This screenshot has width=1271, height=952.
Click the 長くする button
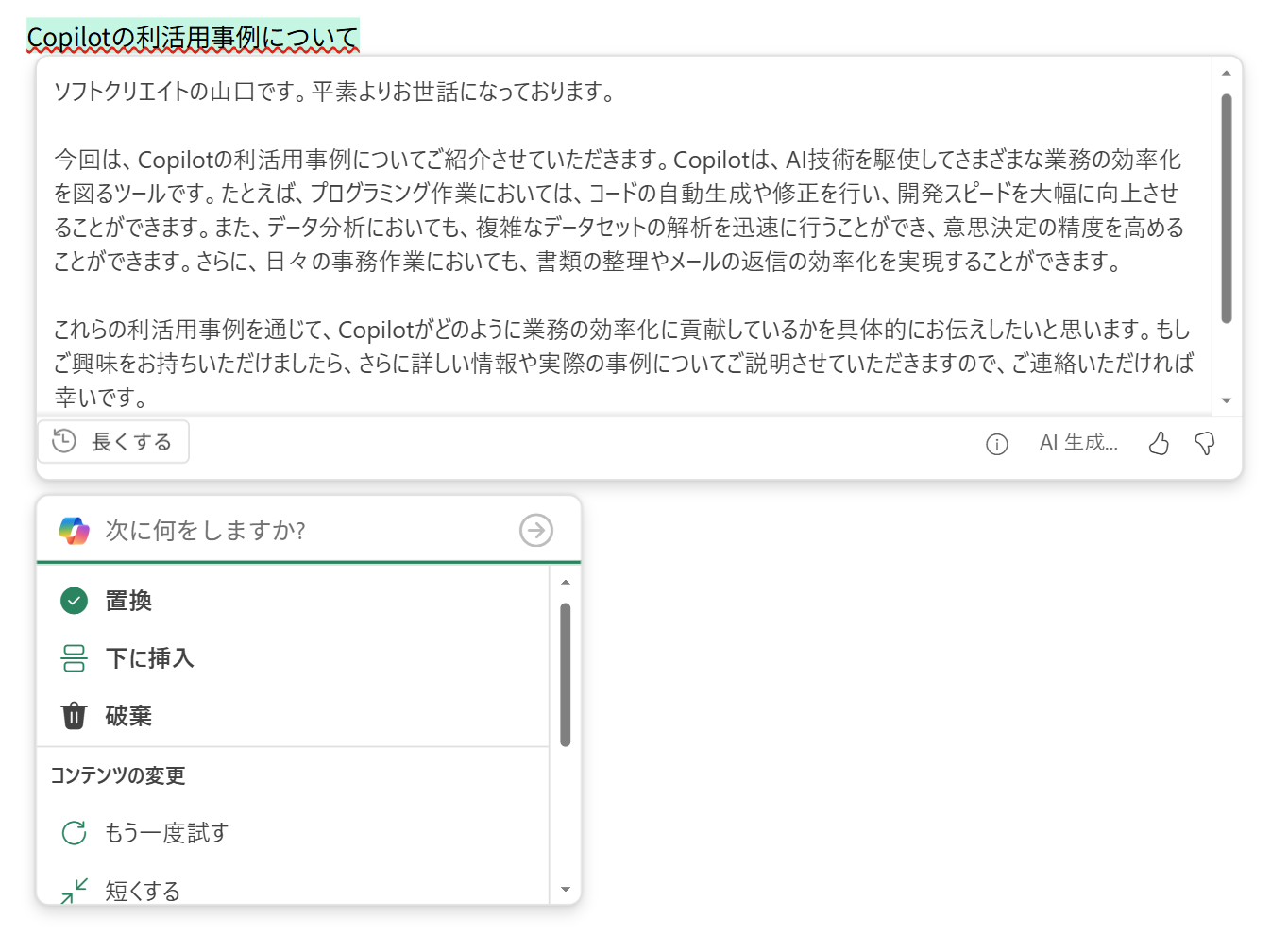point(113,440)
